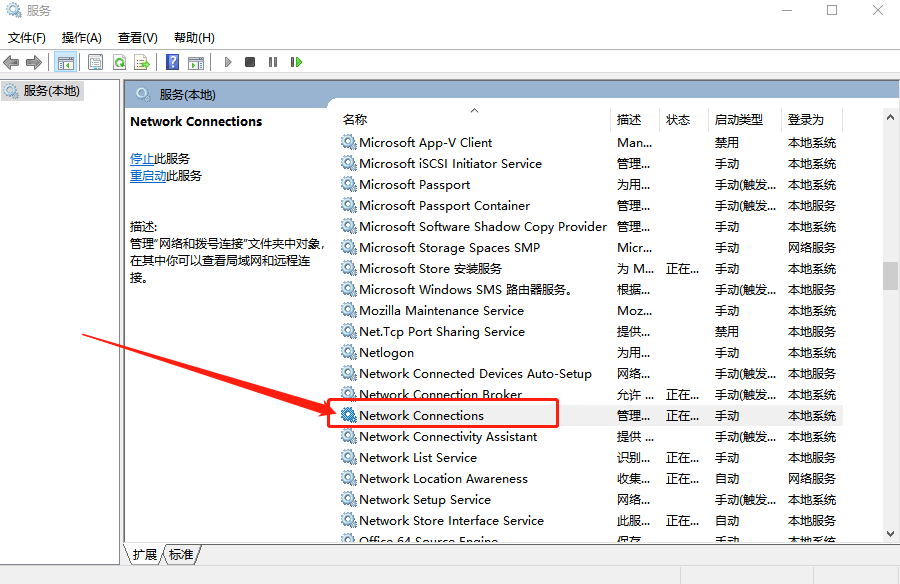Click the Back arrow in toolbar
Image resolution: width=900 pixels, height=584 pixels.
[x=12, y=62]
